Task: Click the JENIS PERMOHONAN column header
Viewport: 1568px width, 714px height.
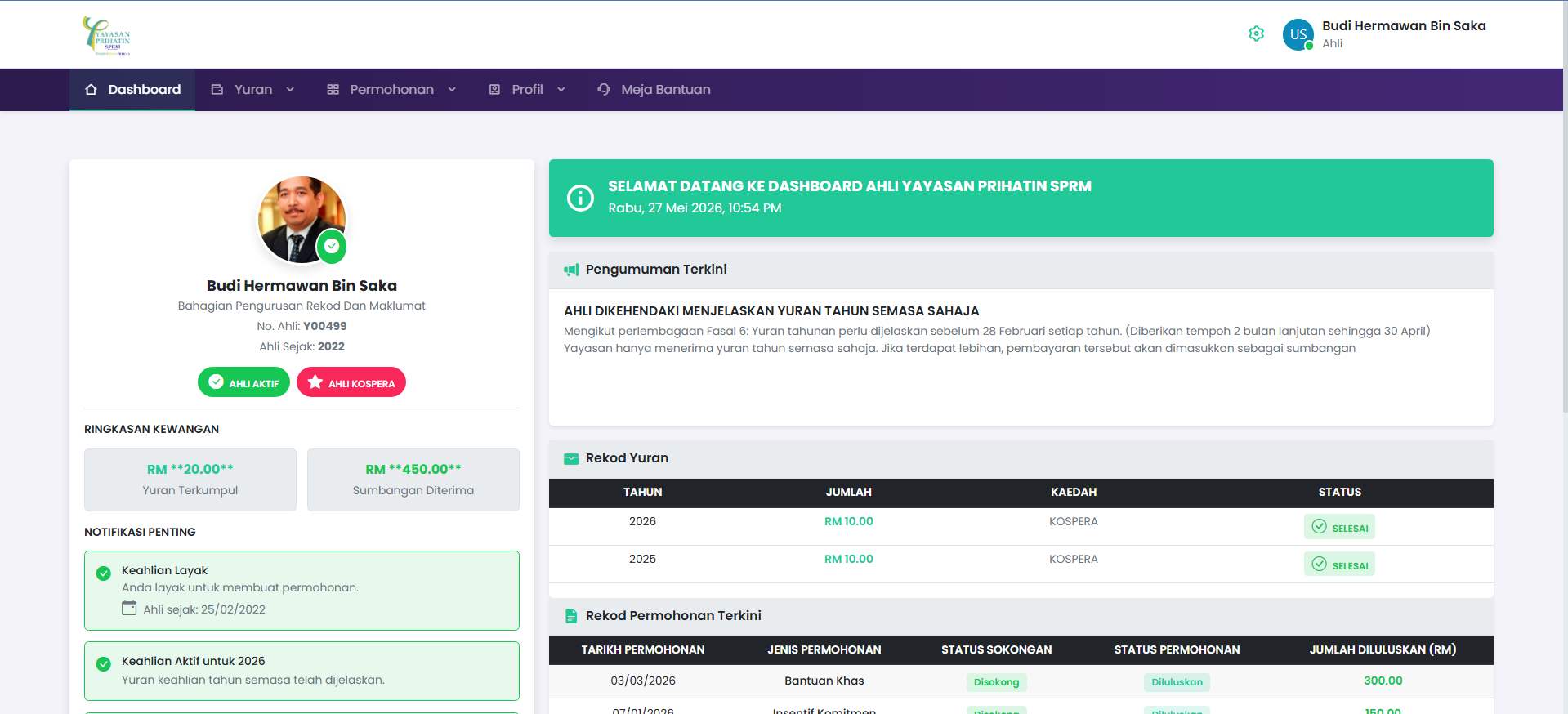Action: pyautogui.click(x=824, y=650)
